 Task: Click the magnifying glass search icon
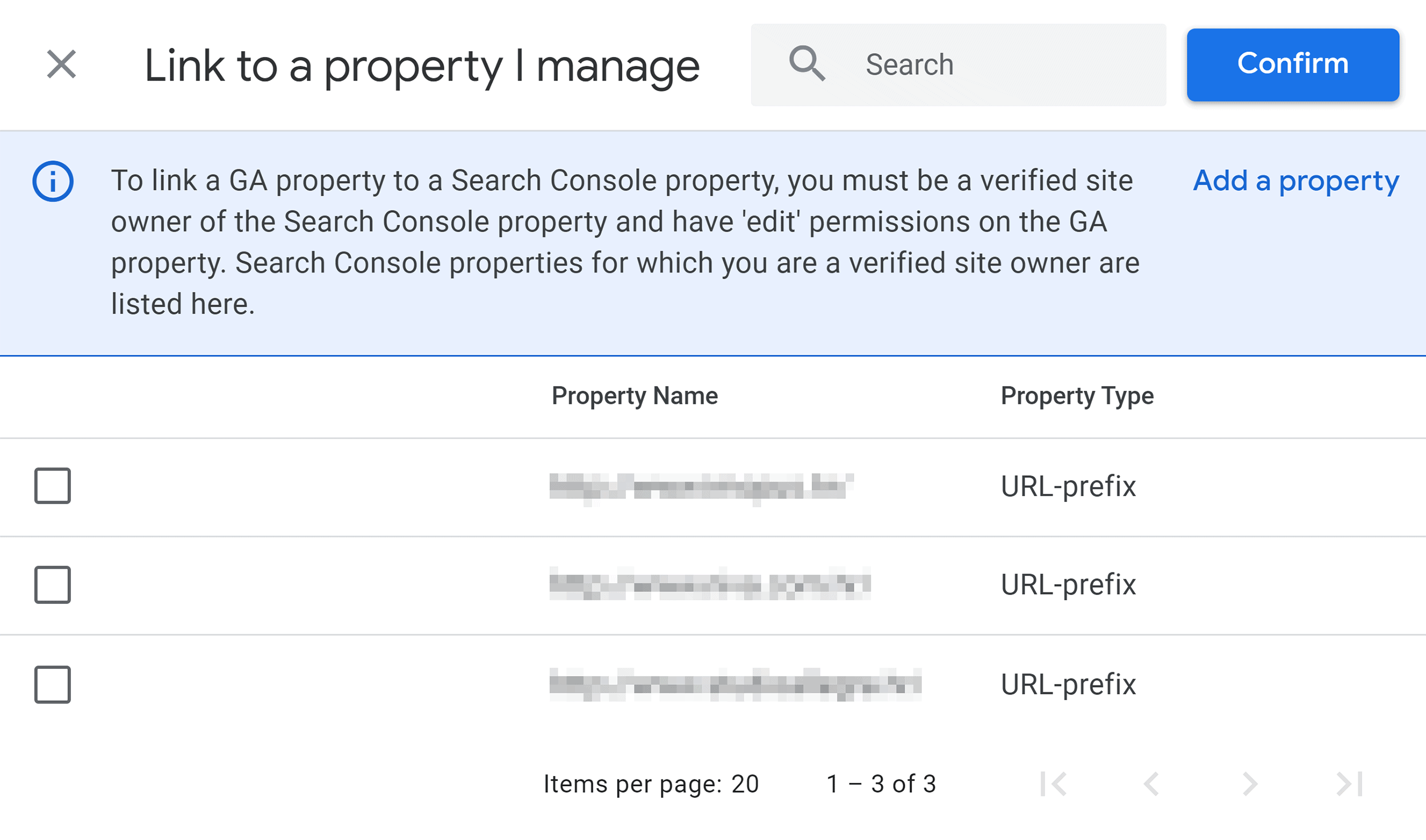click(x=807, y=64)
